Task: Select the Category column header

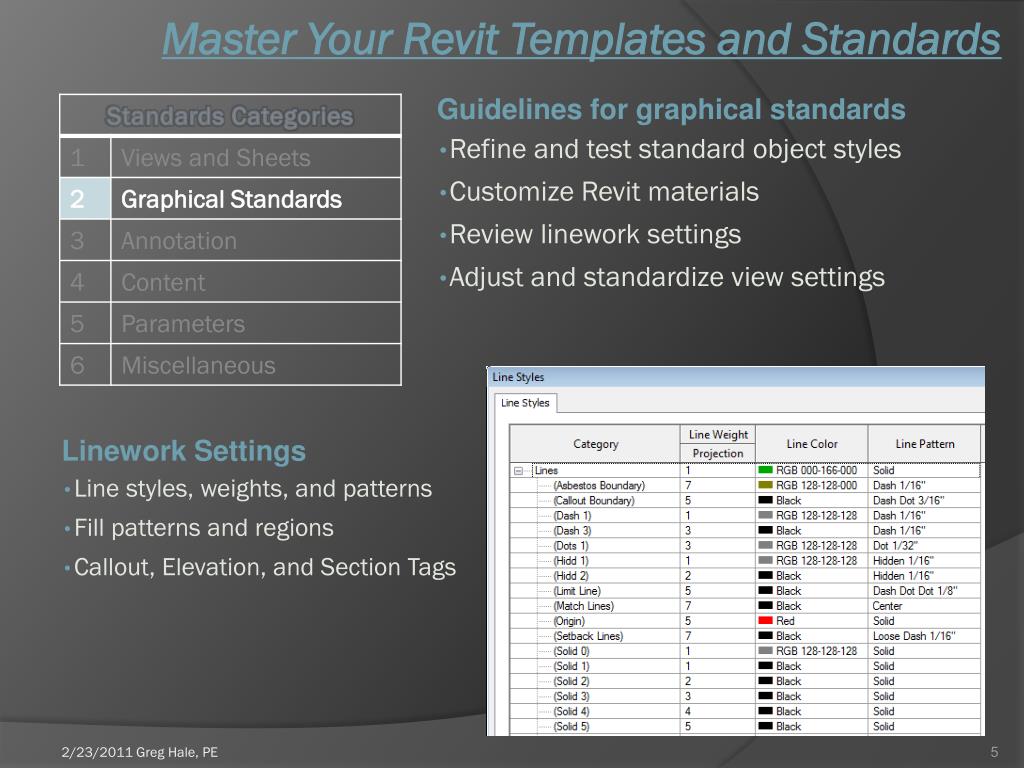Action: (595, 444)
